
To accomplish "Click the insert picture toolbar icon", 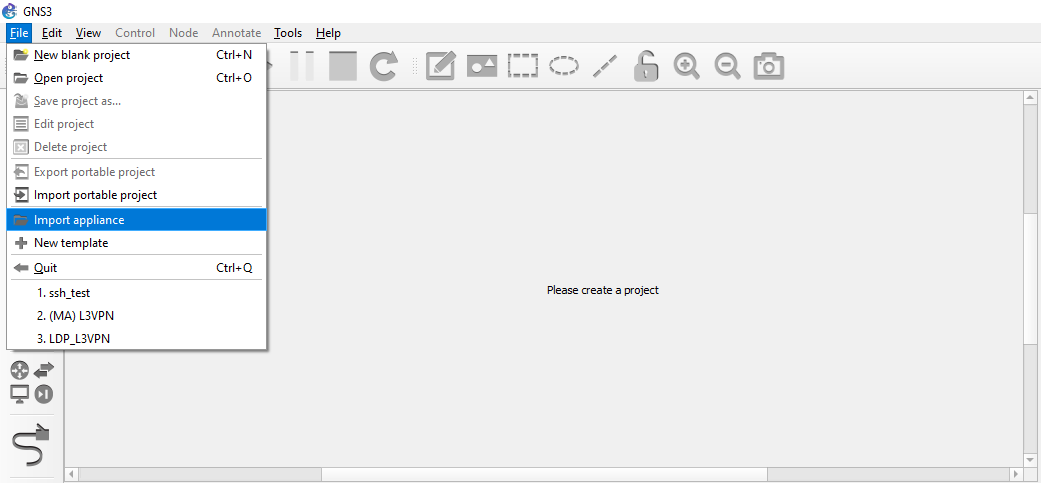I will [x=482, y=66].
